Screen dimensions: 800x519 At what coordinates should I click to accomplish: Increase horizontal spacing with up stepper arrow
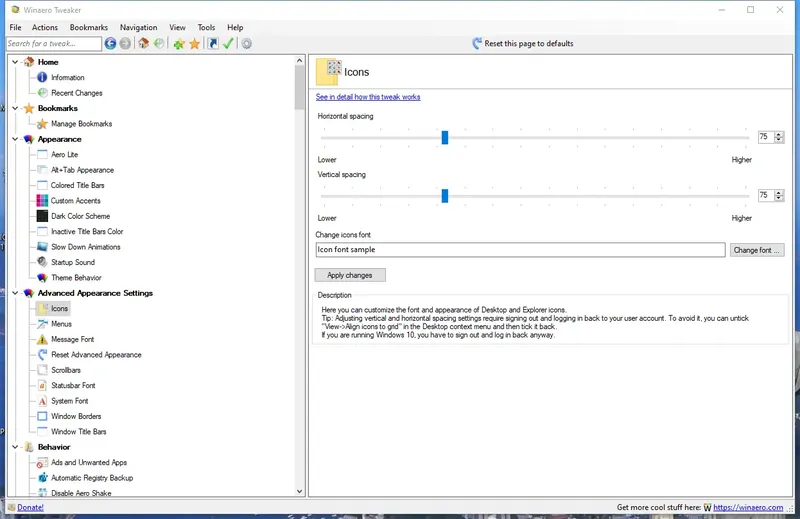[x=779, y=134]
